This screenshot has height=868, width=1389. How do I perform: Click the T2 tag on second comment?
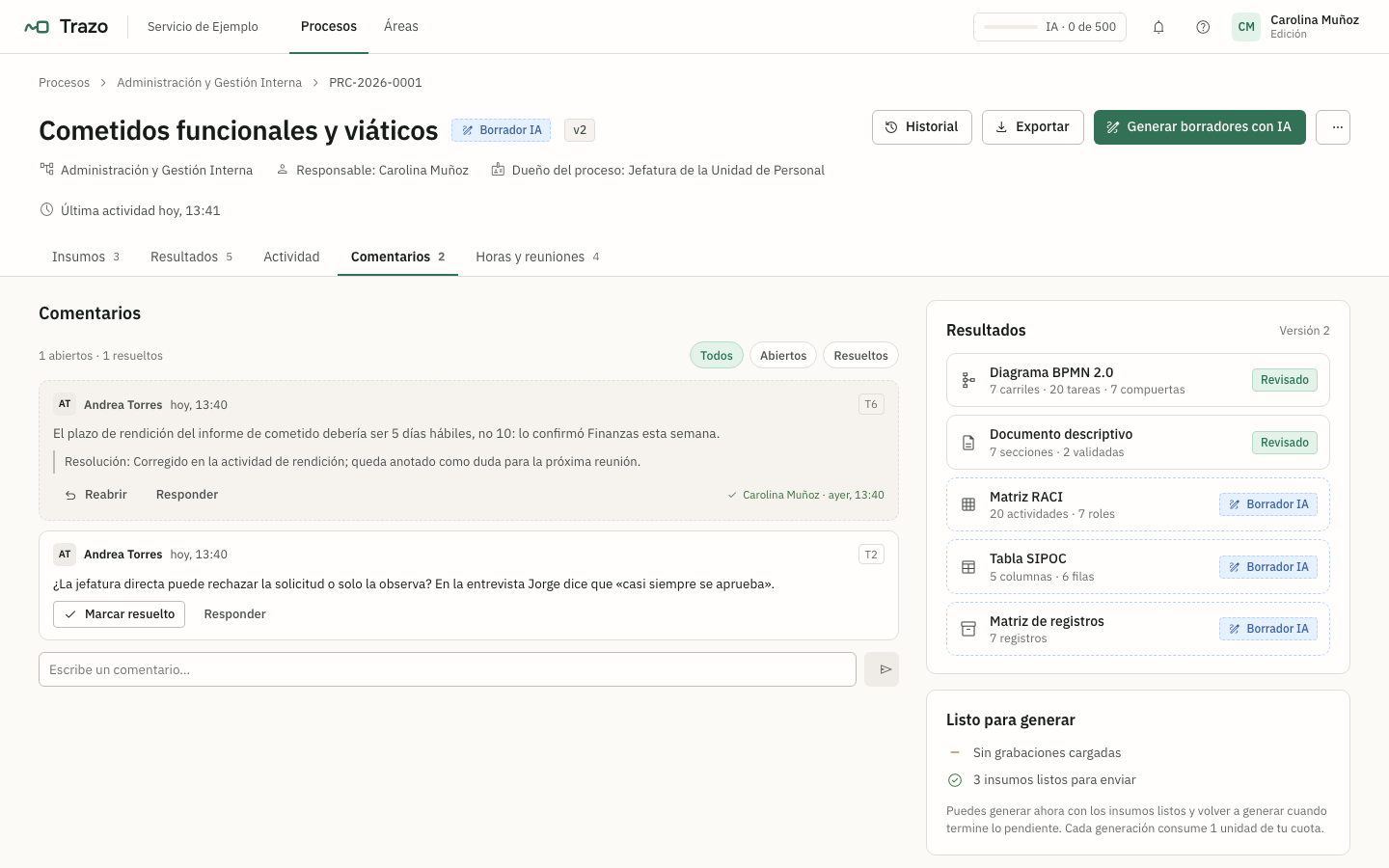[x=871, y=554]
